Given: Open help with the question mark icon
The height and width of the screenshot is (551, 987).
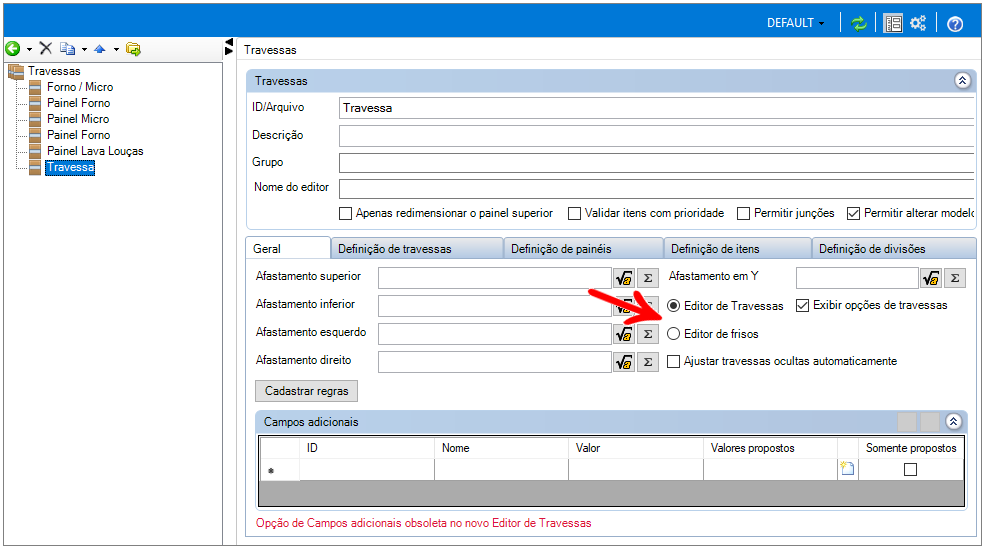Looking at the screenshot, I should click(x=954, y=23).
